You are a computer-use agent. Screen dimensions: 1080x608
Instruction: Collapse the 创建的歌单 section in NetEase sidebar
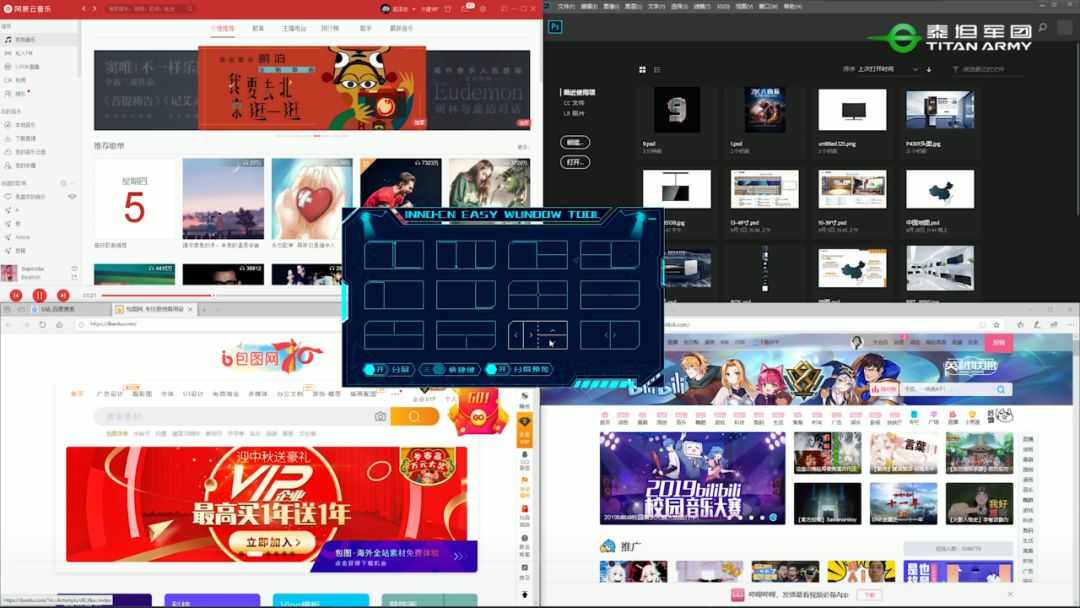coord(72,182)
